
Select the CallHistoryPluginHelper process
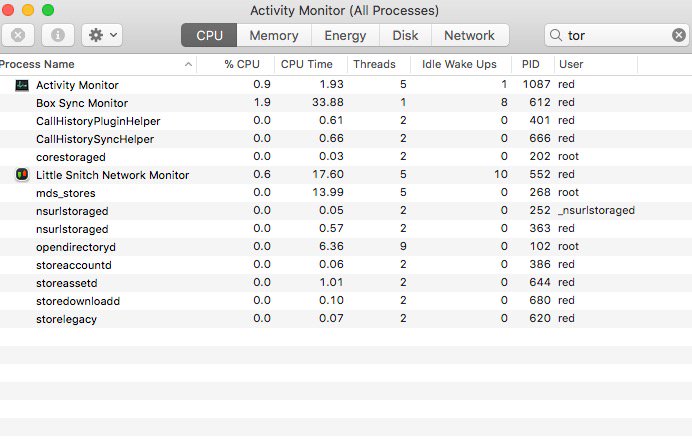98,121
